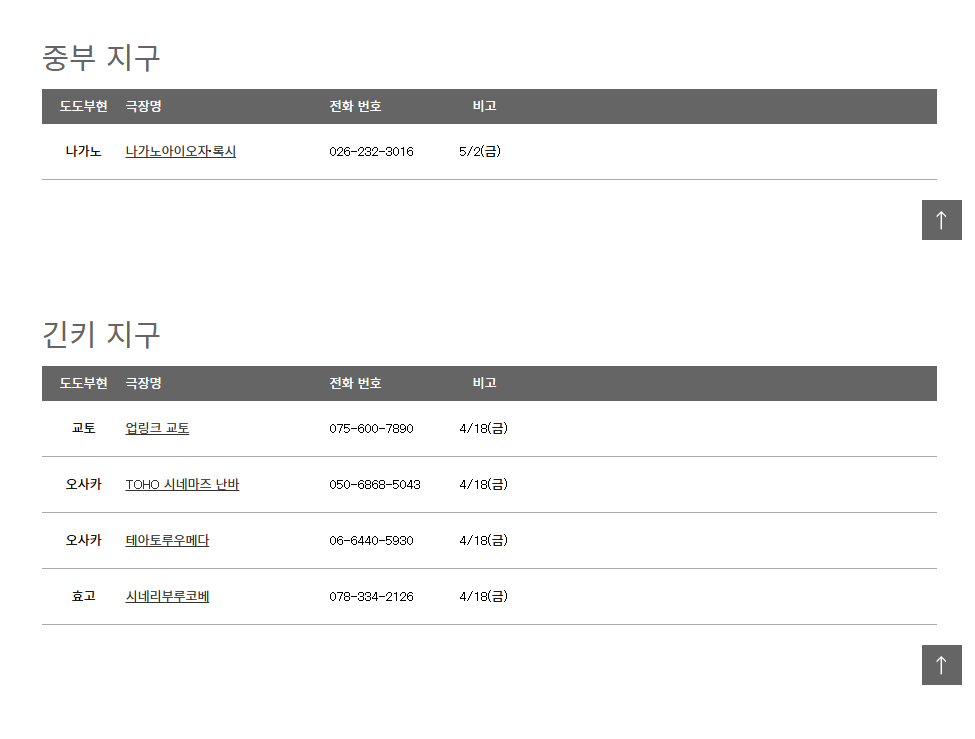Screen dimensions: 975x739
Task: Open the 나가노아이오자 록시 theater link
Action: click(180, 152)
